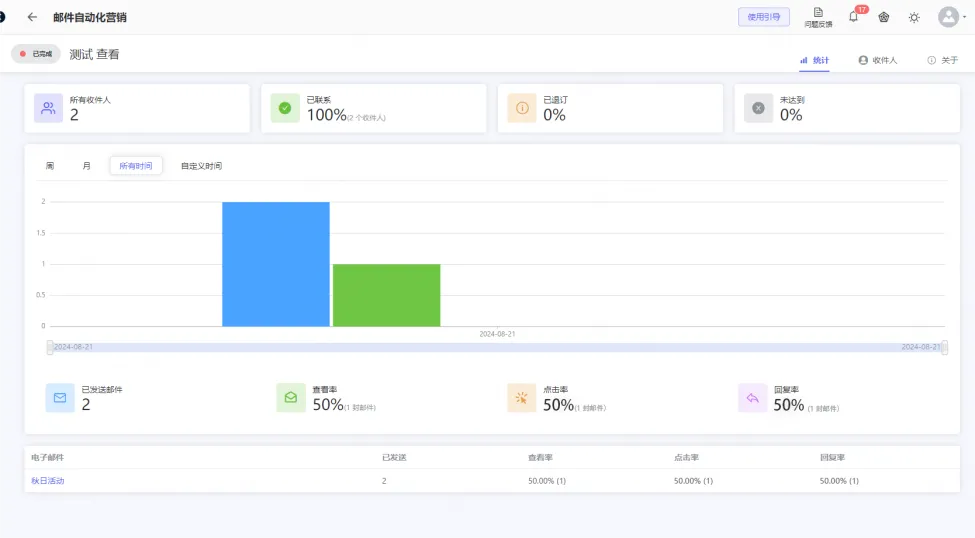Open the user avatar account menu

(948, 17)
